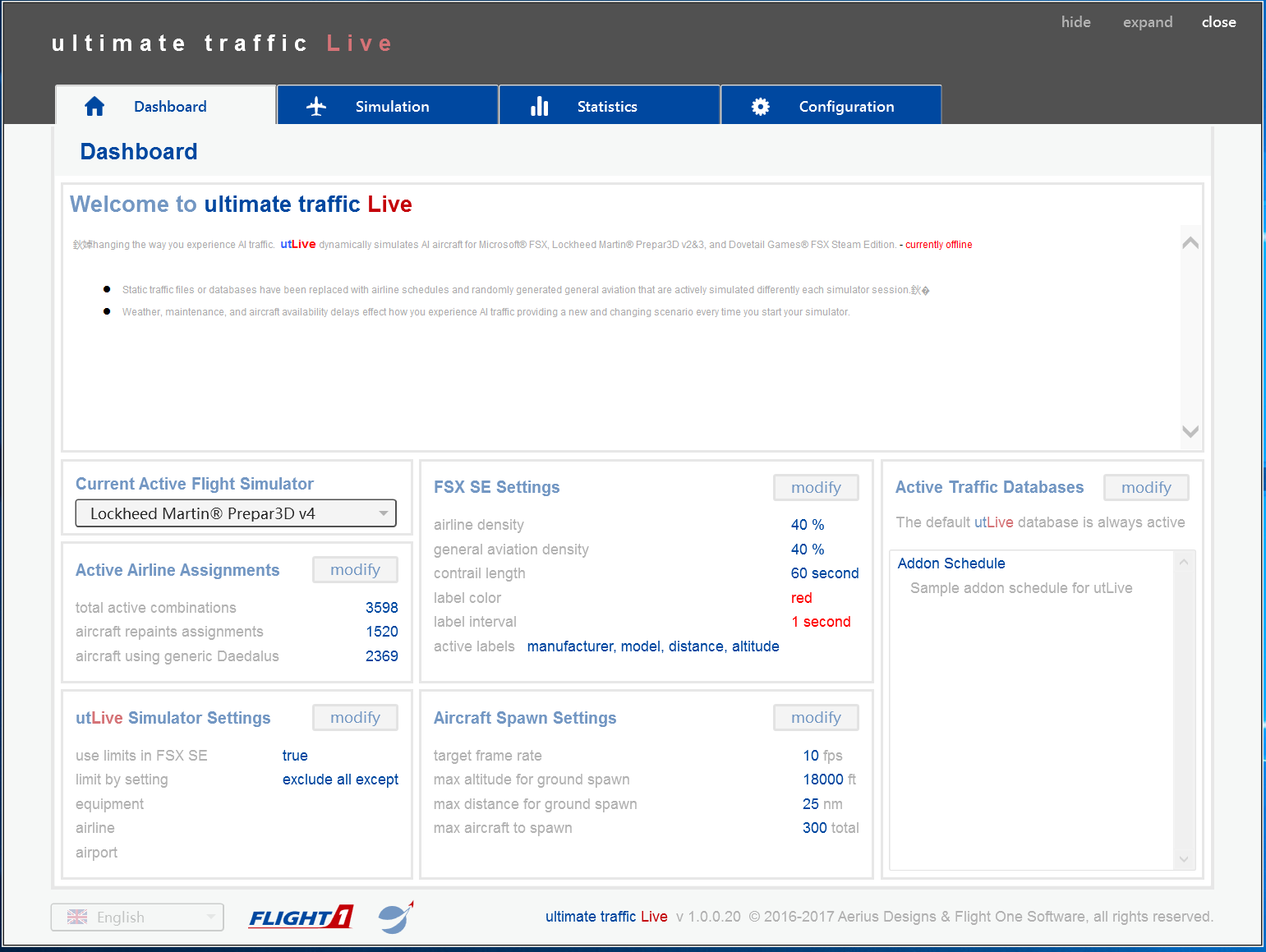Image resolution: width=1266 pixels, height=952 pixels.
Task: Click the UK flag language icon
Action: [77, 918]
